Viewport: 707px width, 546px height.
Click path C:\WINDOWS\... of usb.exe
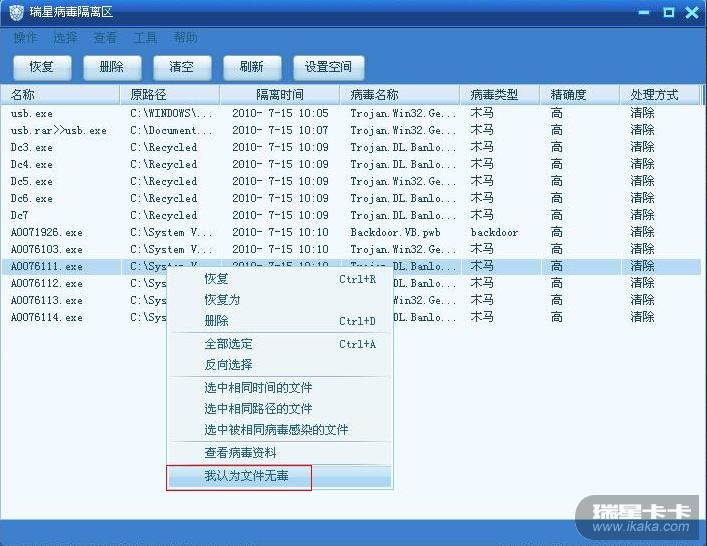click(x=171, y=113)
